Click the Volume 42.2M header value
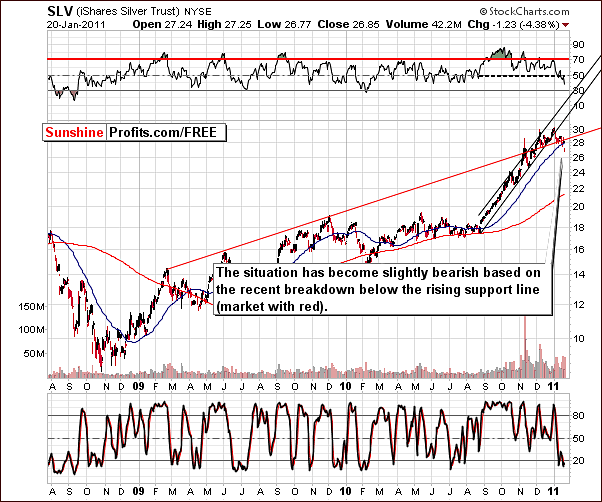This screenshot has width=602, height=502. click(424, 25)
